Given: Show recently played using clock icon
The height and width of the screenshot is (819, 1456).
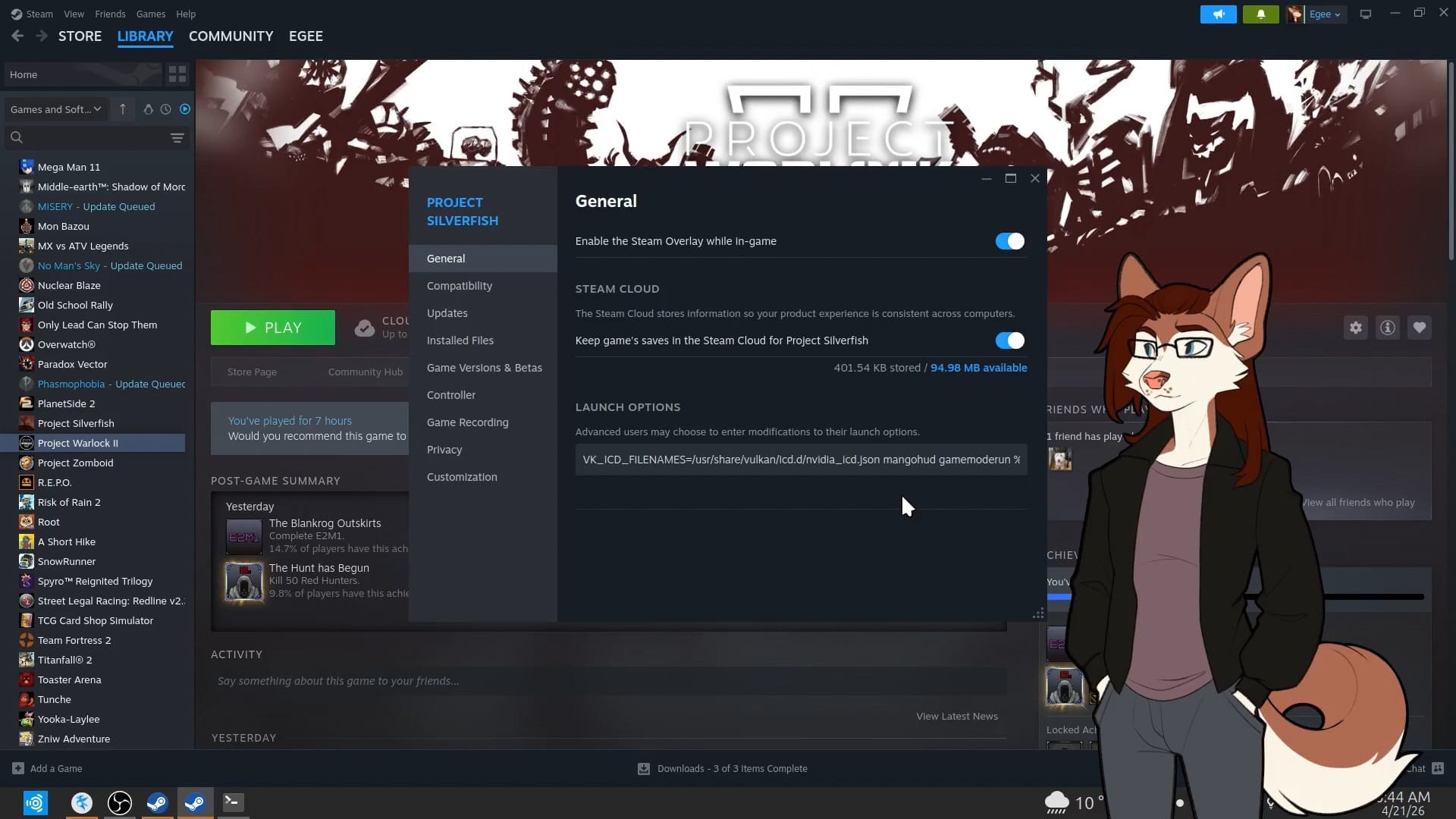Looking at the screenshot, I should [x=165, y=109].
